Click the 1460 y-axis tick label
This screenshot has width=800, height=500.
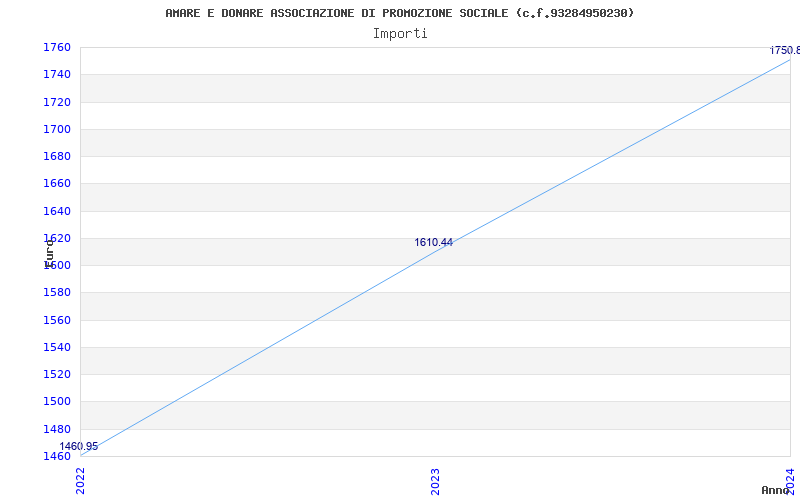click(x=57, y=456)
